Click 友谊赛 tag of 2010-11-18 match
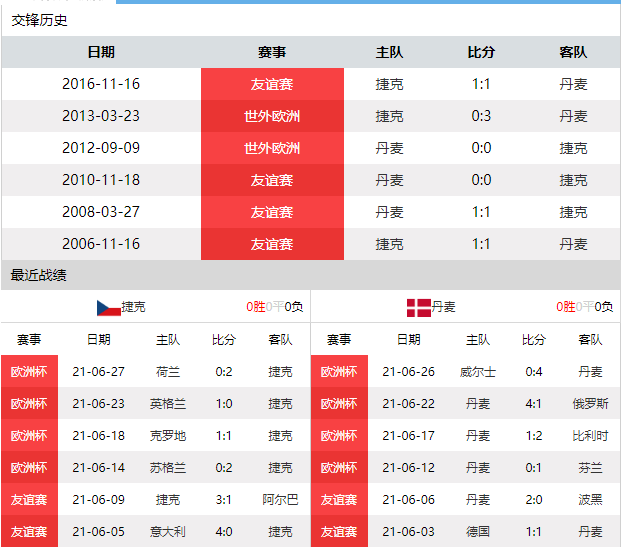This screenshot has height=547, width=622. tap(273, 180)
